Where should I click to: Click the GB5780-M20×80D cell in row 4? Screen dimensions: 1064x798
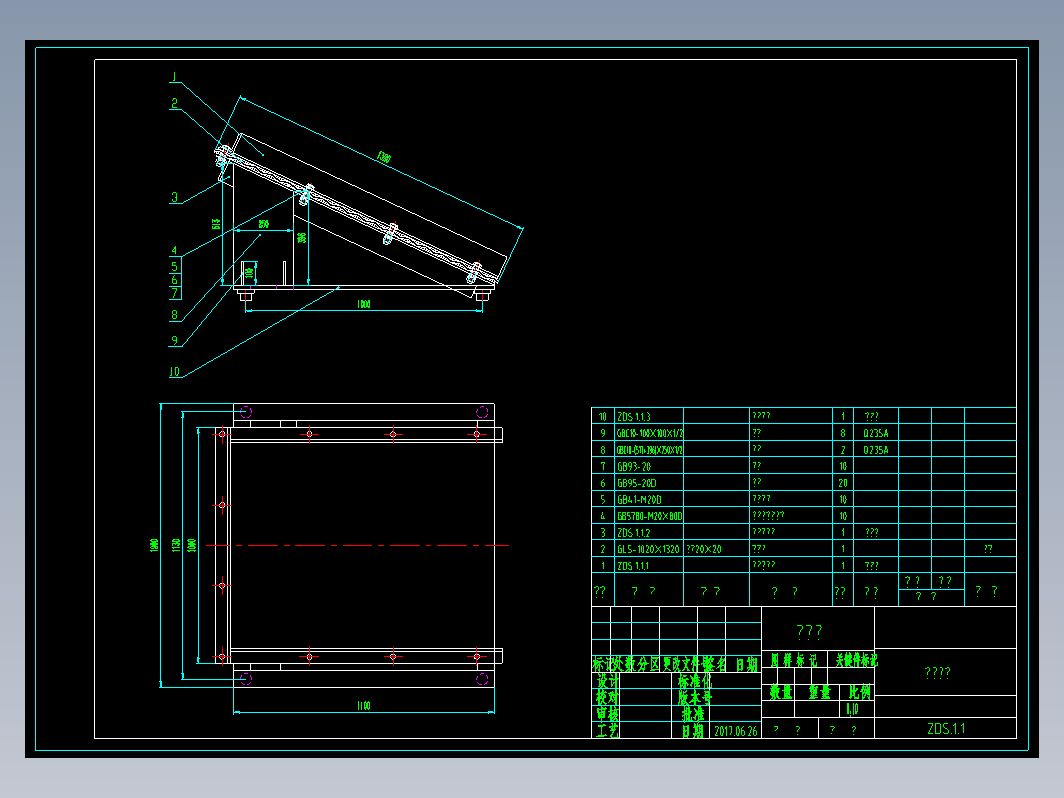[x=649, y=516]
